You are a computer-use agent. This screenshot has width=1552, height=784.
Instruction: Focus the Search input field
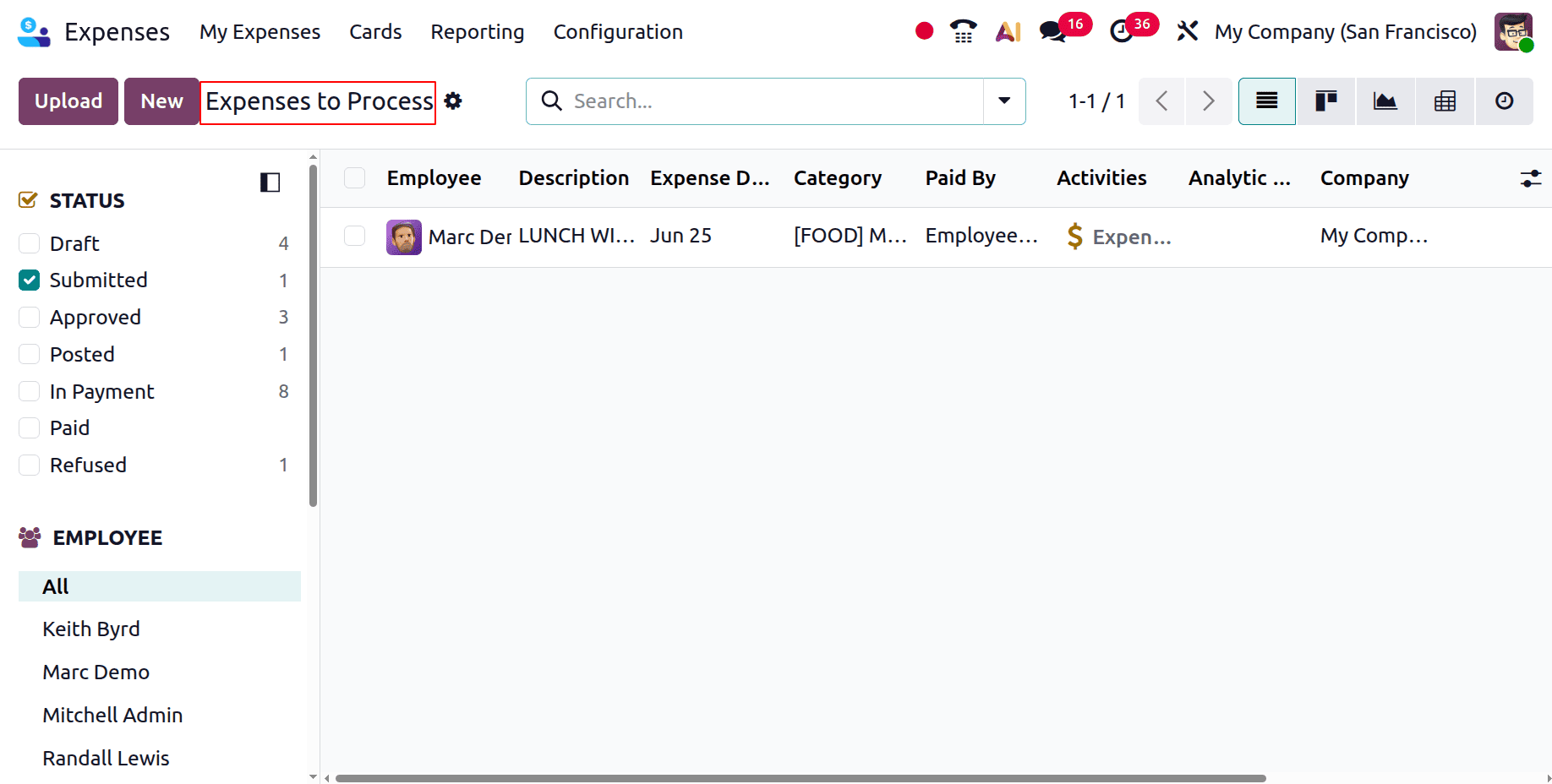coord(773,101)
